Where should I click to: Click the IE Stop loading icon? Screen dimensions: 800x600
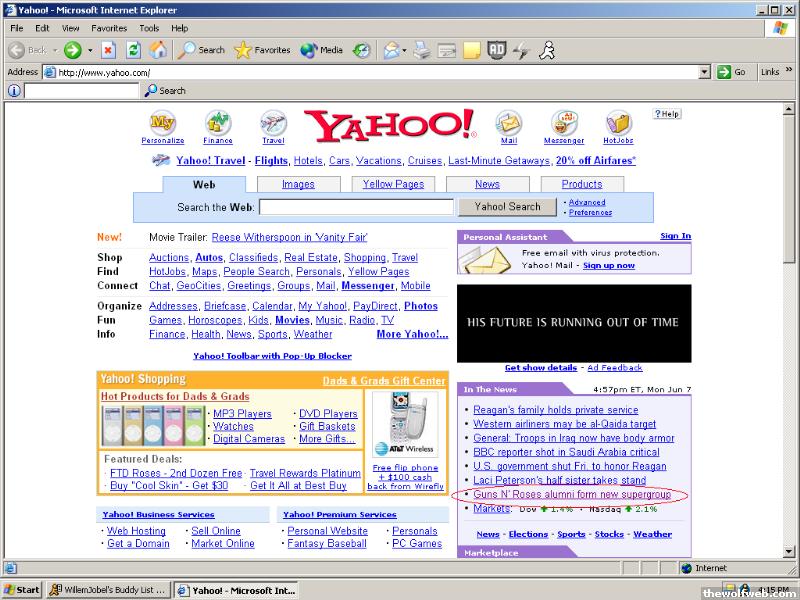pyautogui.click(x=108, y=50)
